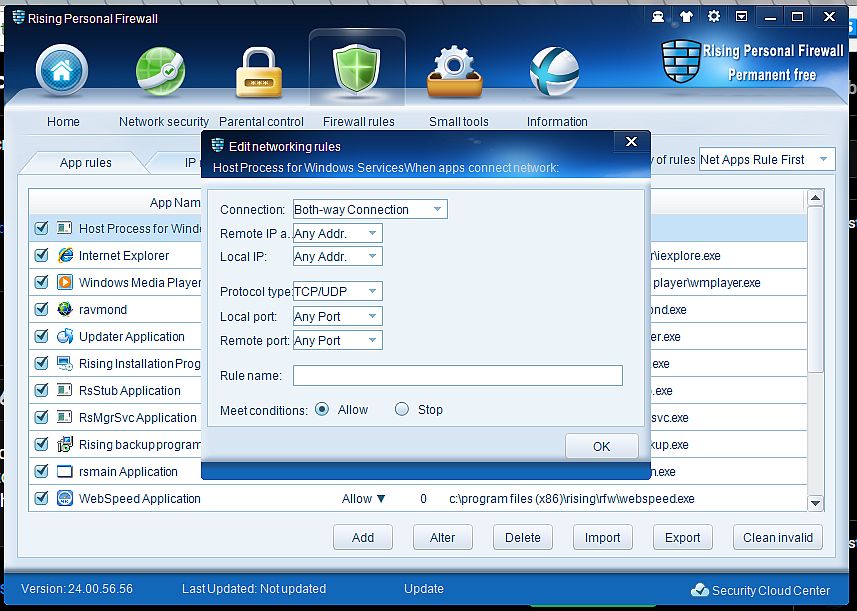Viewport: 857px width, 611px height.
Task: Open Network security globe icon
Action: (x=161, y=71)
